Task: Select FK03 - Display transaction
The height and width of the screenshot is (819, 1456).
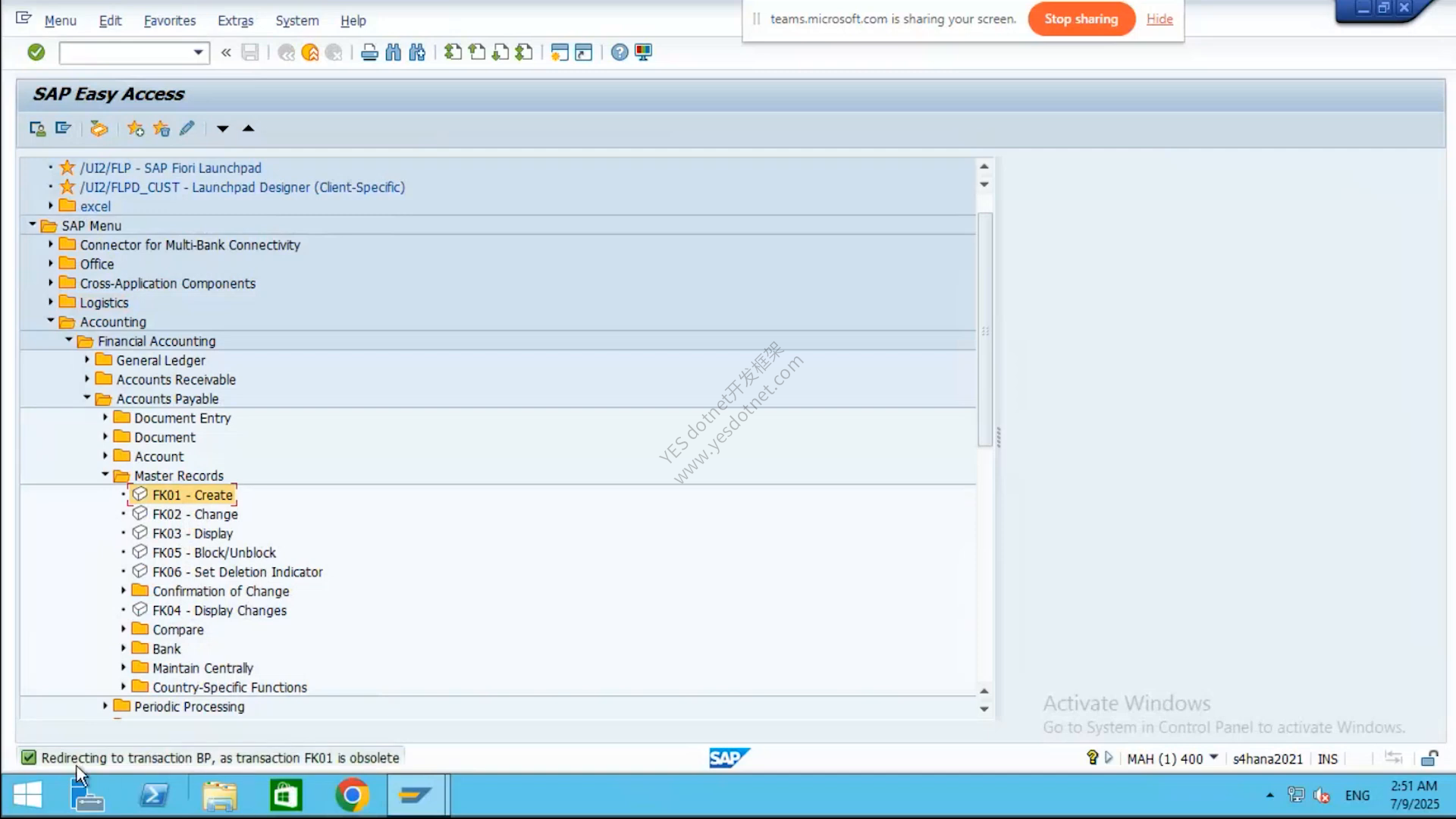Action: click(x=193, y=533)
